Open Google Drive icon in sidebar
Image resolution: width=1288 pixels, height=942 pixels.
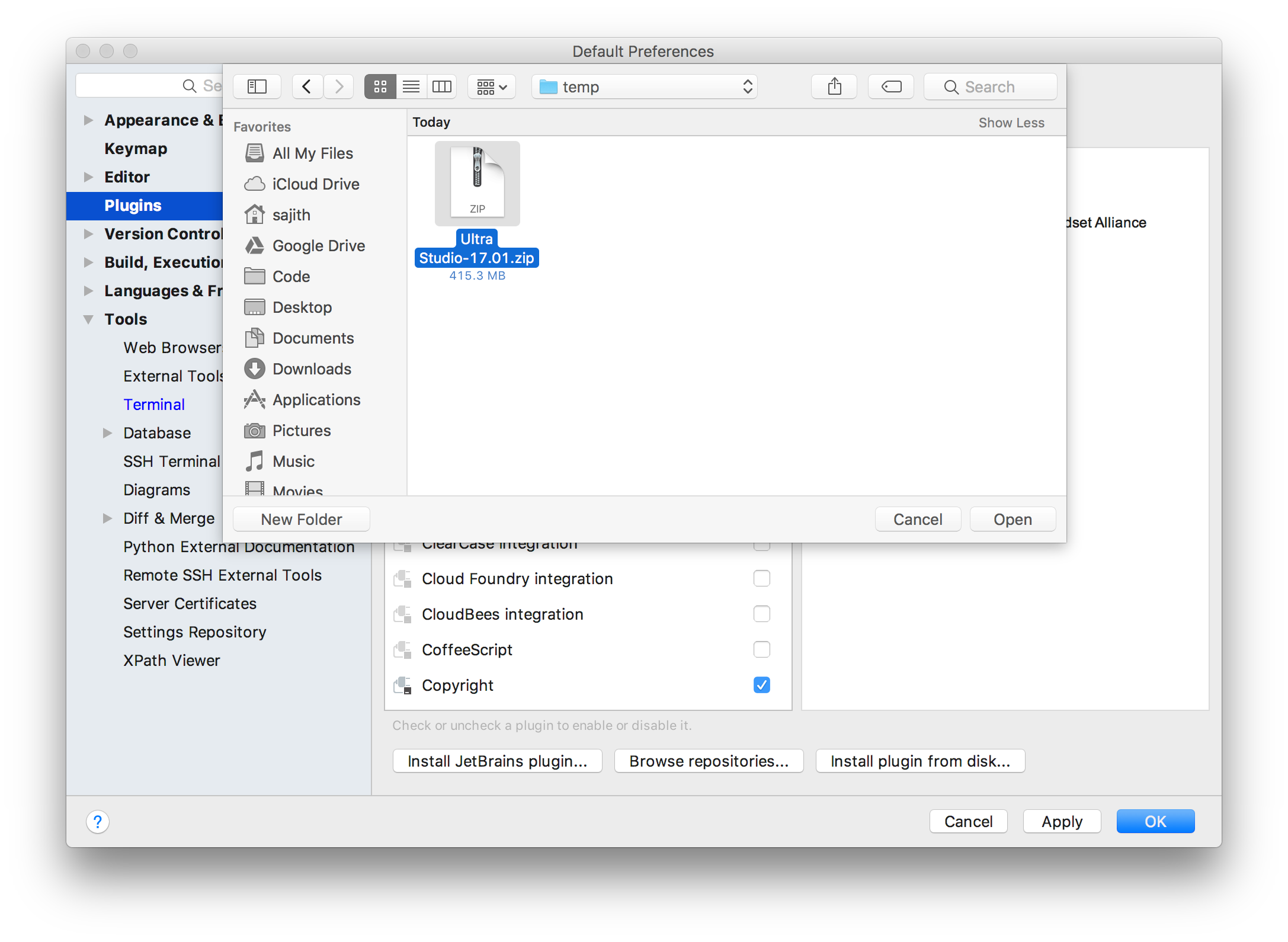[254, 245]
